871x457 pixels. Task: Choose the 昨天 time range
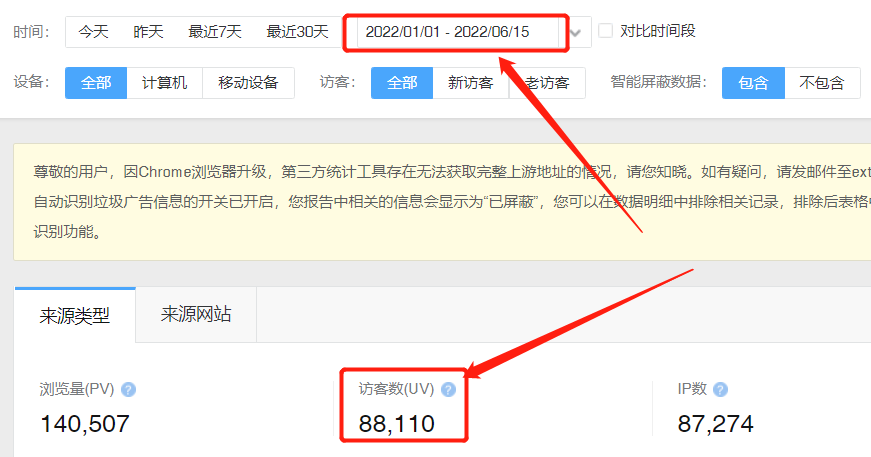pos(148,32)
